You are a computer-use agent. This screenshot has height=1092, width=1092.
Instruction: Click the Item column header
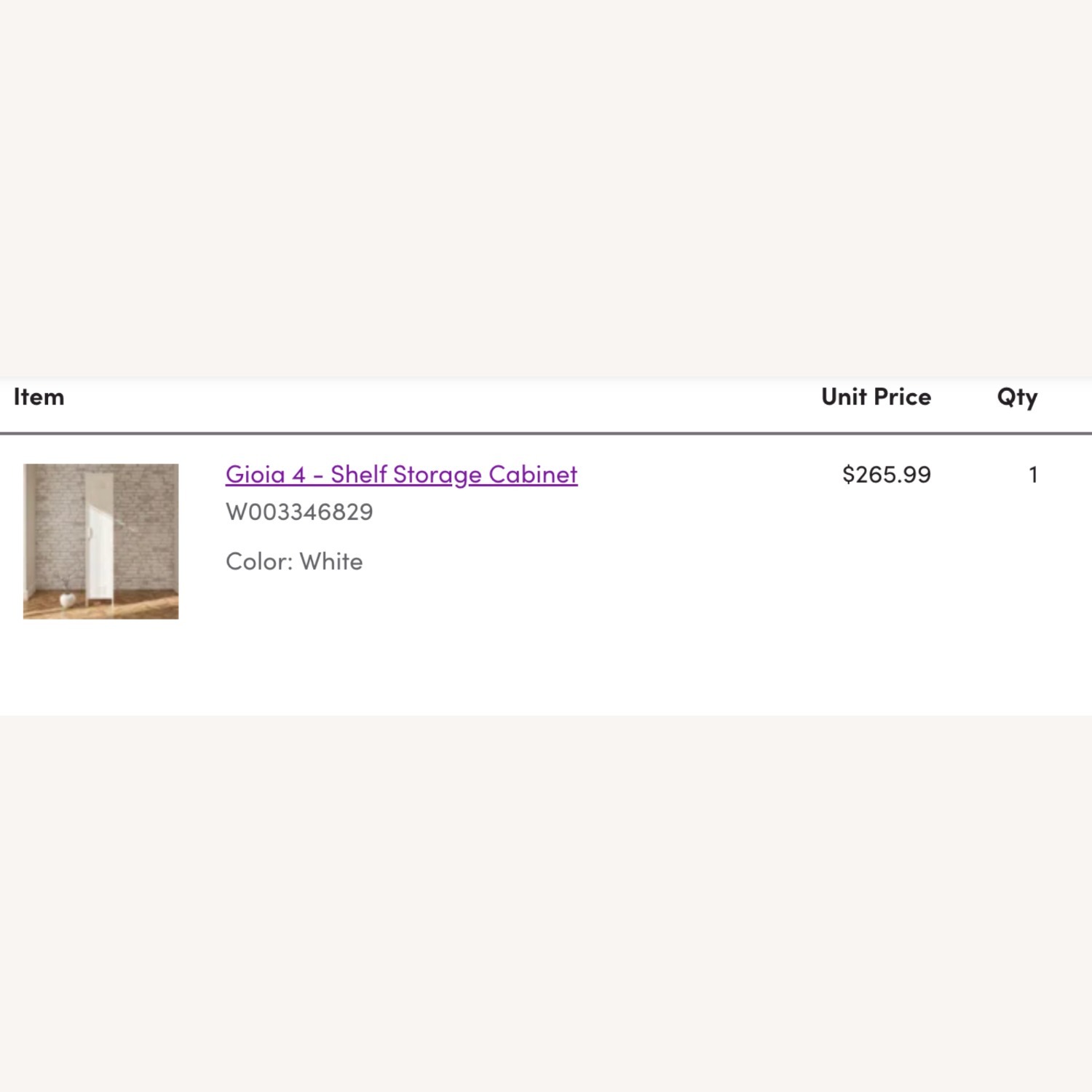(39, 397)
